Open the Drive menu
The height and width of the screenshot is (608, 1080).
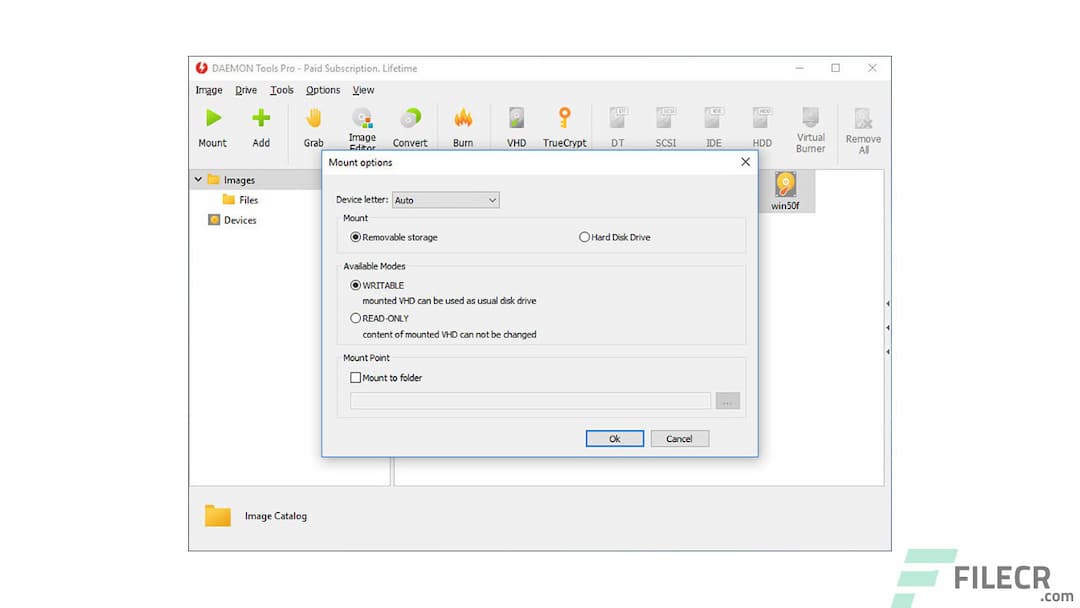[245, 89]
